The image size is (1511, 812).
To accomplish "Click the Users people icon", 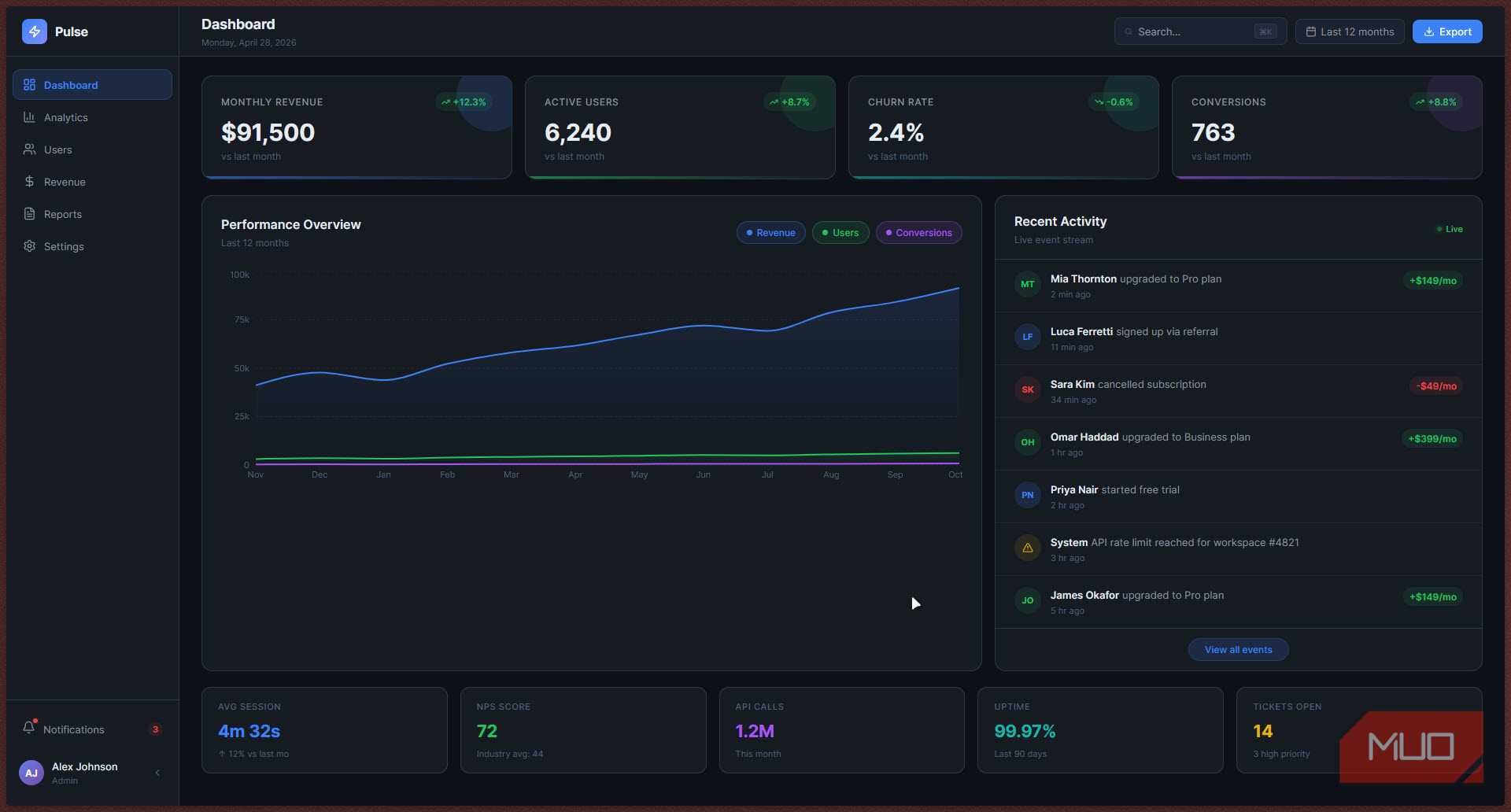I will pos(30,149).
